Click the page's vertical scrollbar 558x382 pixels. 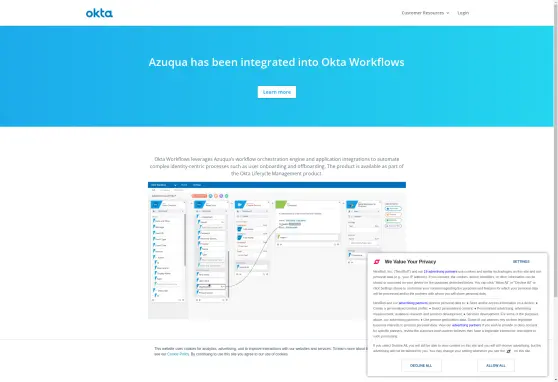point(556,150)
